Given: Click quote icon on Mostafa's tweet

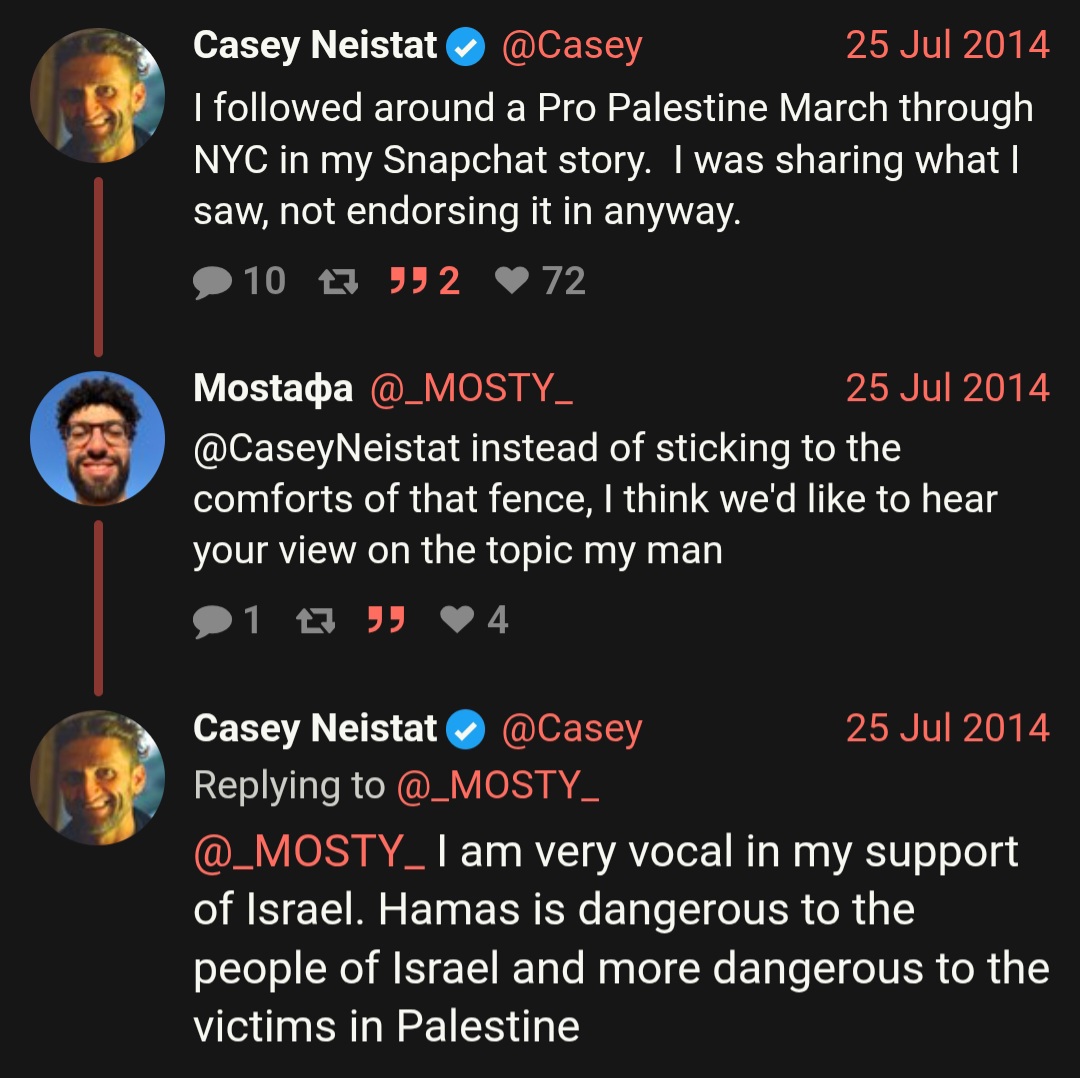Looking at the screenshot, I should pos(386,619).
